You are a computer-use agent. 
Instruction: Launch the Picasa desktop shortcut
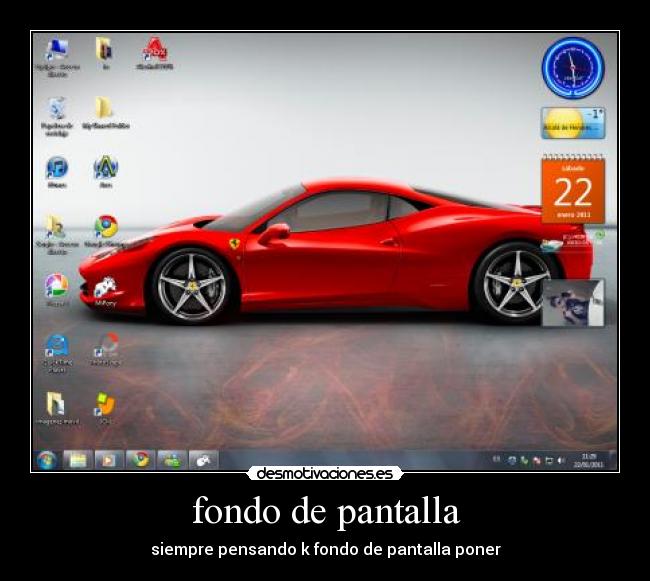[x=57, y=290]
